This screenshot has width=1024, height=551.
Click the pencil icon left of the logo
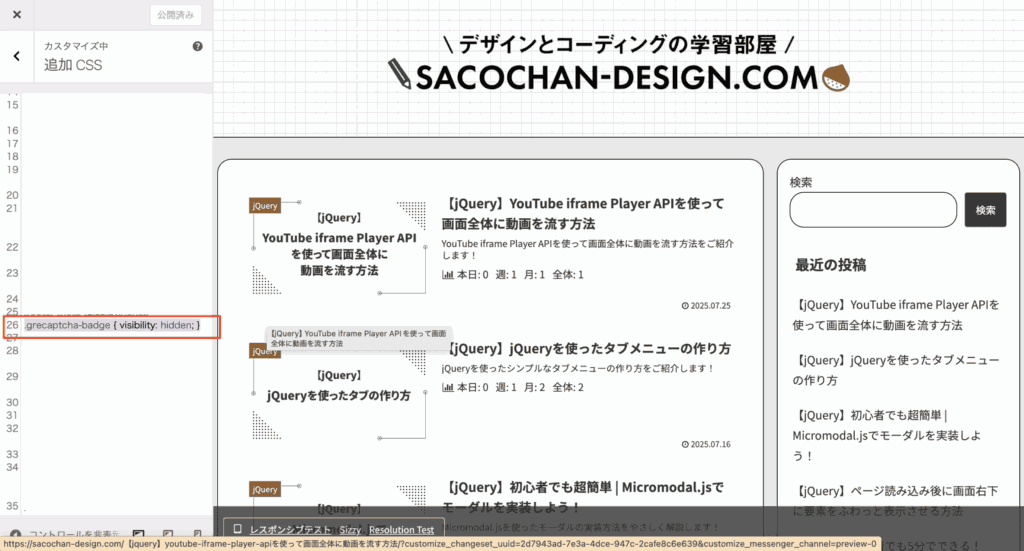pos(399,74)
